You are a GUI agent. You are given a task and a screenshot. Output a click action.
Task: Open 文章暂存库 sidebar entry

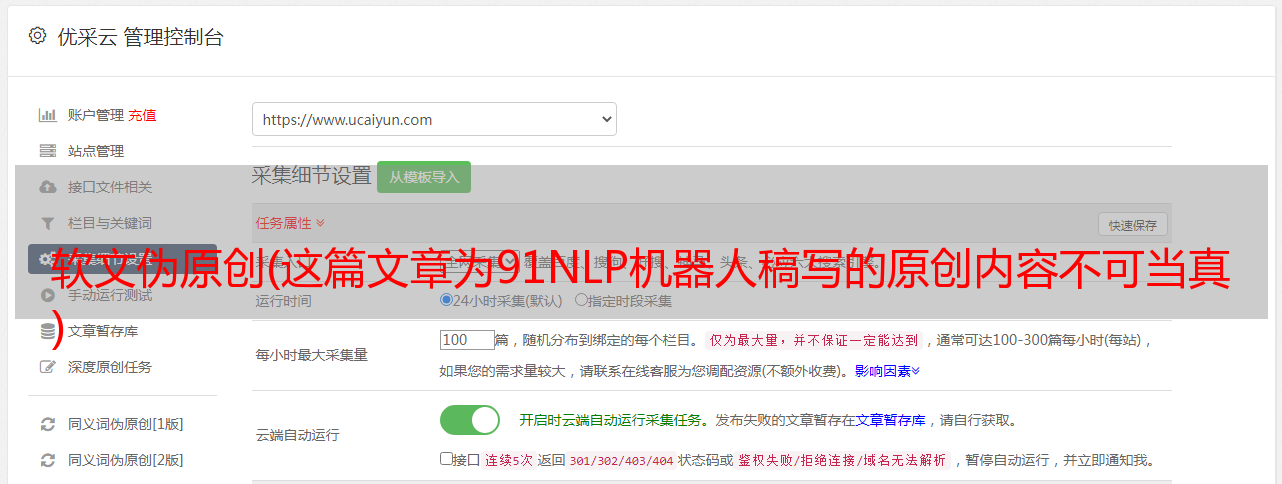(x=103, y=331)
